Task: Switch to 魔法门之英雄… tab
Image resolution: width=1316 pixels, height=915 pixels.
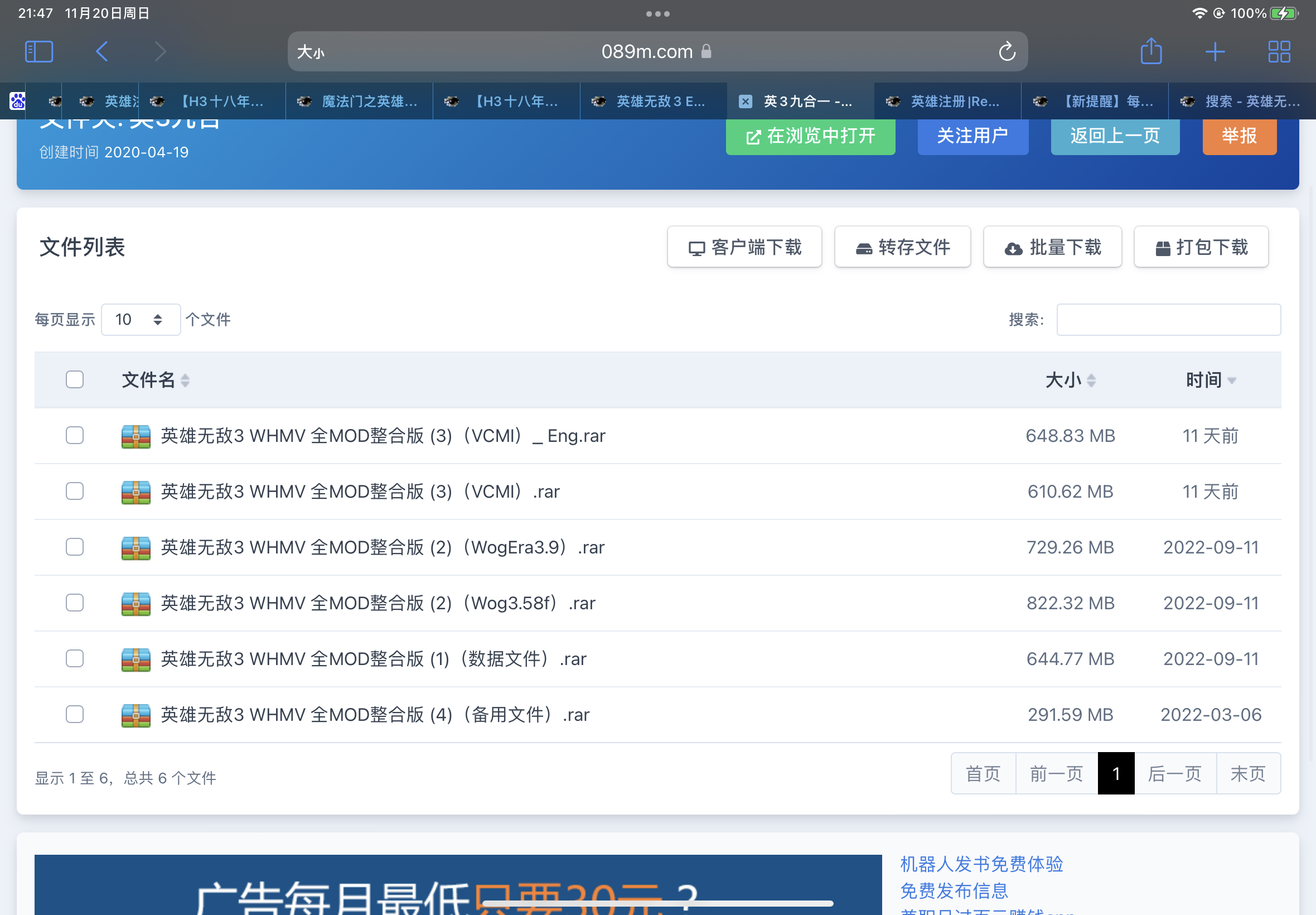Action: point(359,102)
